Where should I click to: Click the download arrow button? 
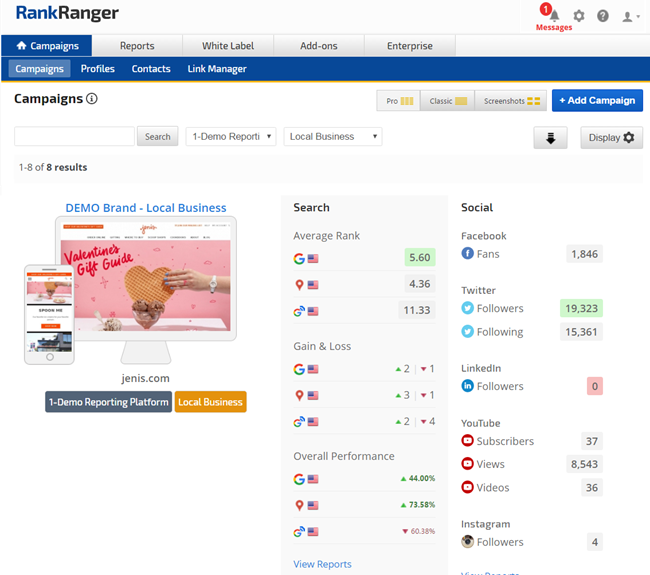tap(550, 138)
